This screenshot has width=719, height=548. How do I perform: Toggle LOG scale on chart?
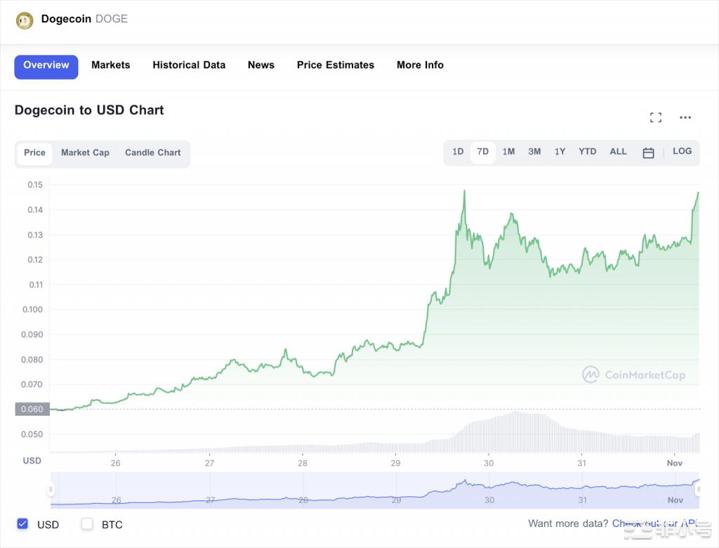[x=682, y=152]
